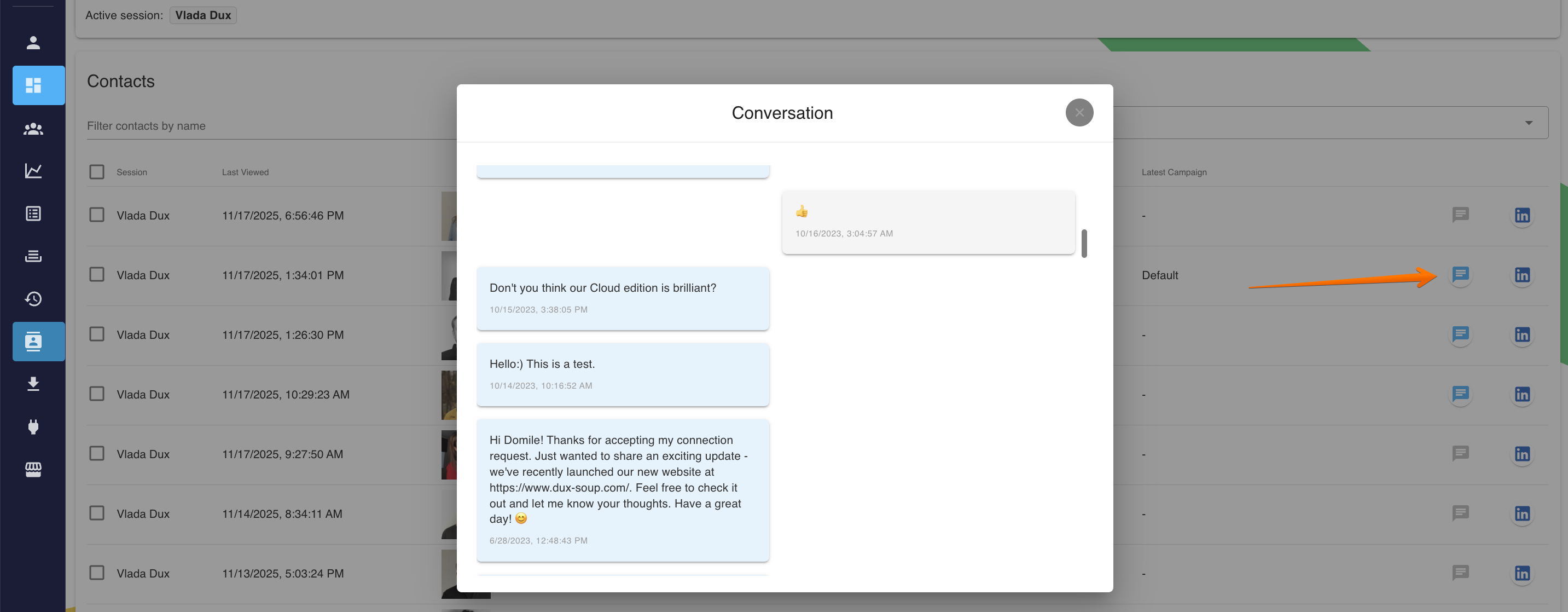The height and width of the screenshot is (612, 1568).
Task: Close the Conversation dialog
Action: tap(1079, 113)
